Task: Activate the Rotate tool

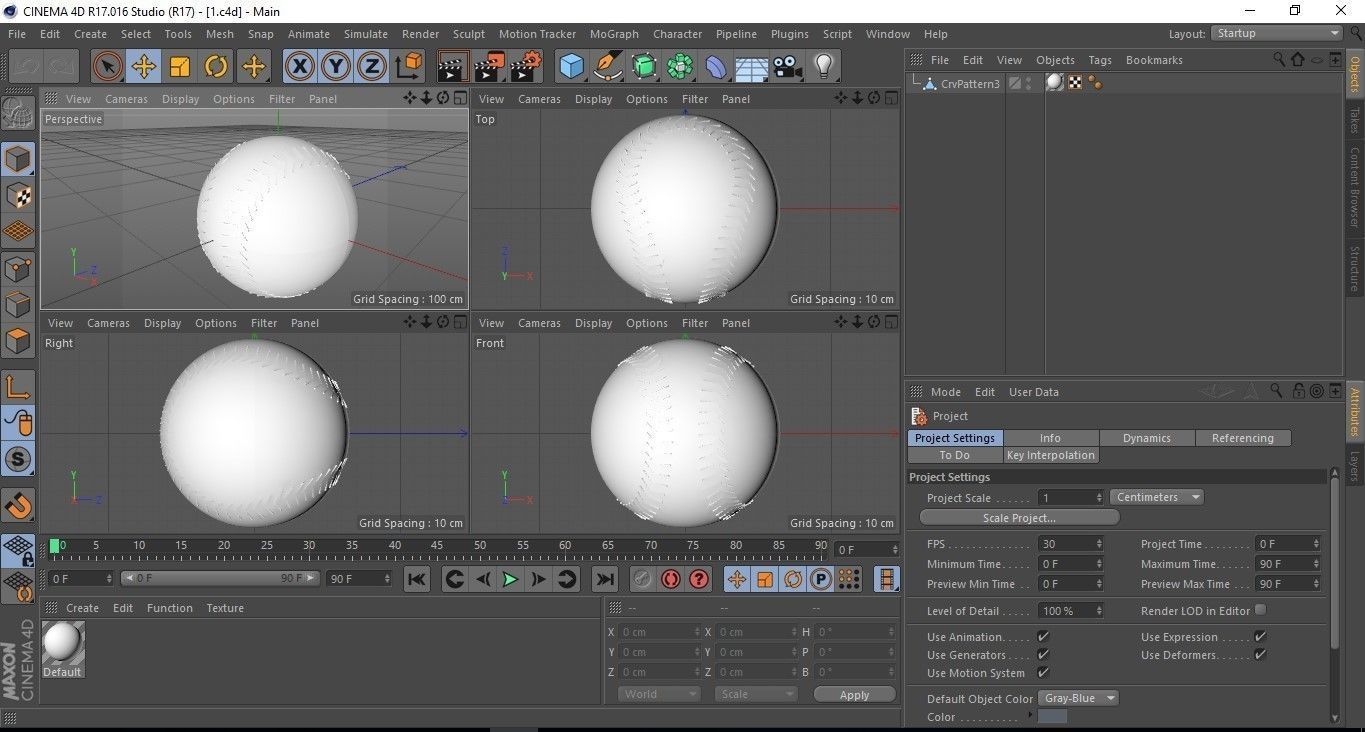Action: [x=216, y=67]
